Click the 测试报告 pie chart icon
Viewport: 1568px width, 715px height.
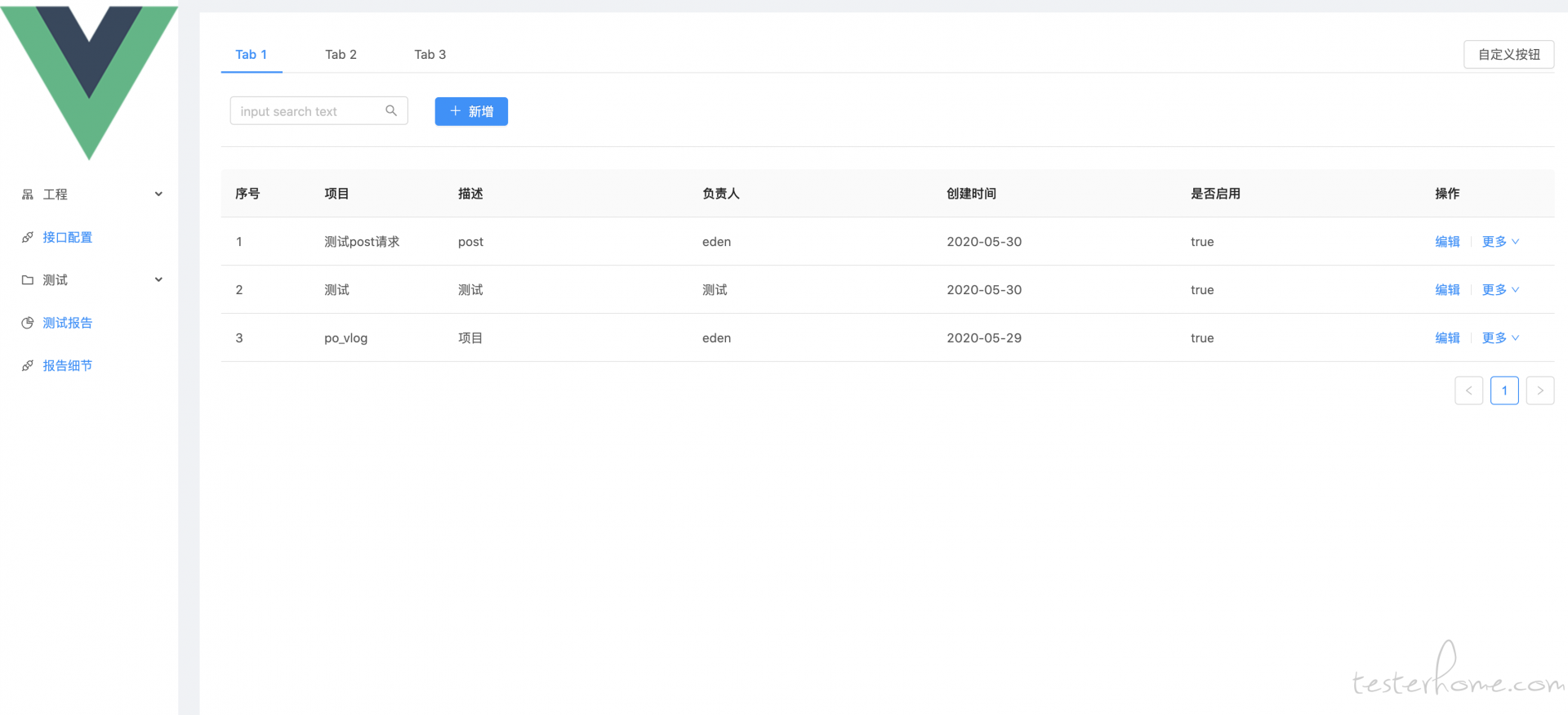[28, 323]
